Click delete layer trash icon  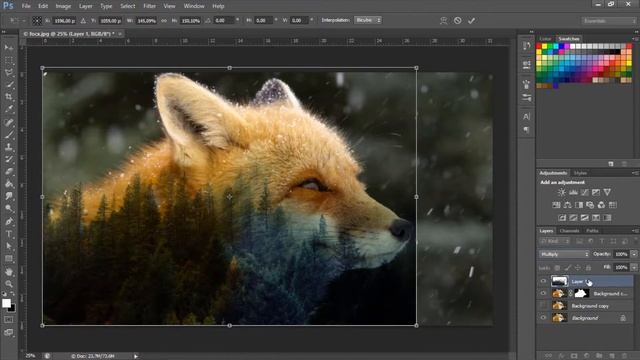click(624, 356)
